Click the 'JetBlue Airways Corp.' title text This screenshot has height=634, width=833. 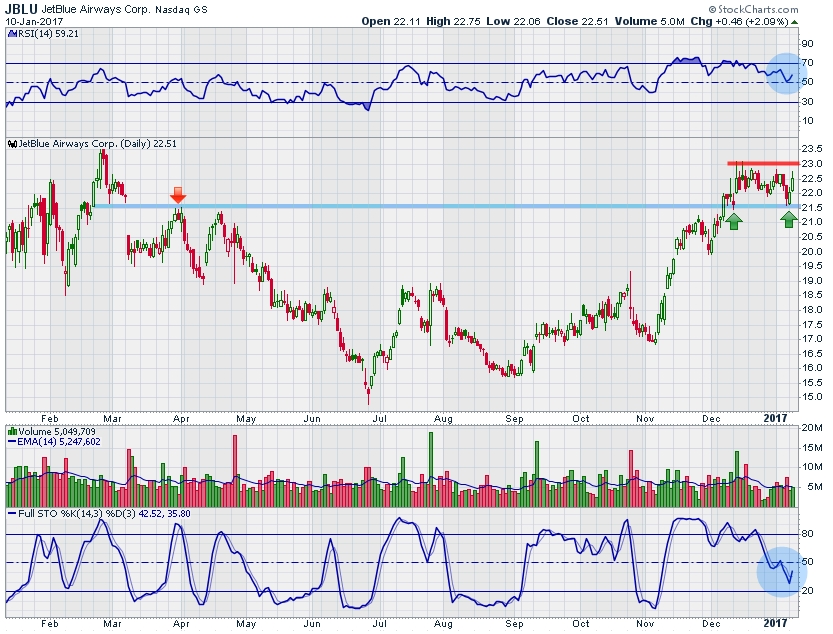pyautogui.click(x=96, y=10)
